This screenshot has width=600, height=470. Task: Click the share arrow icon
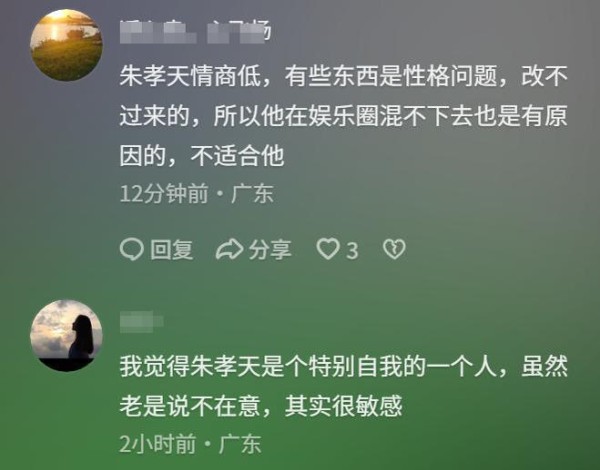pos(229,250)
